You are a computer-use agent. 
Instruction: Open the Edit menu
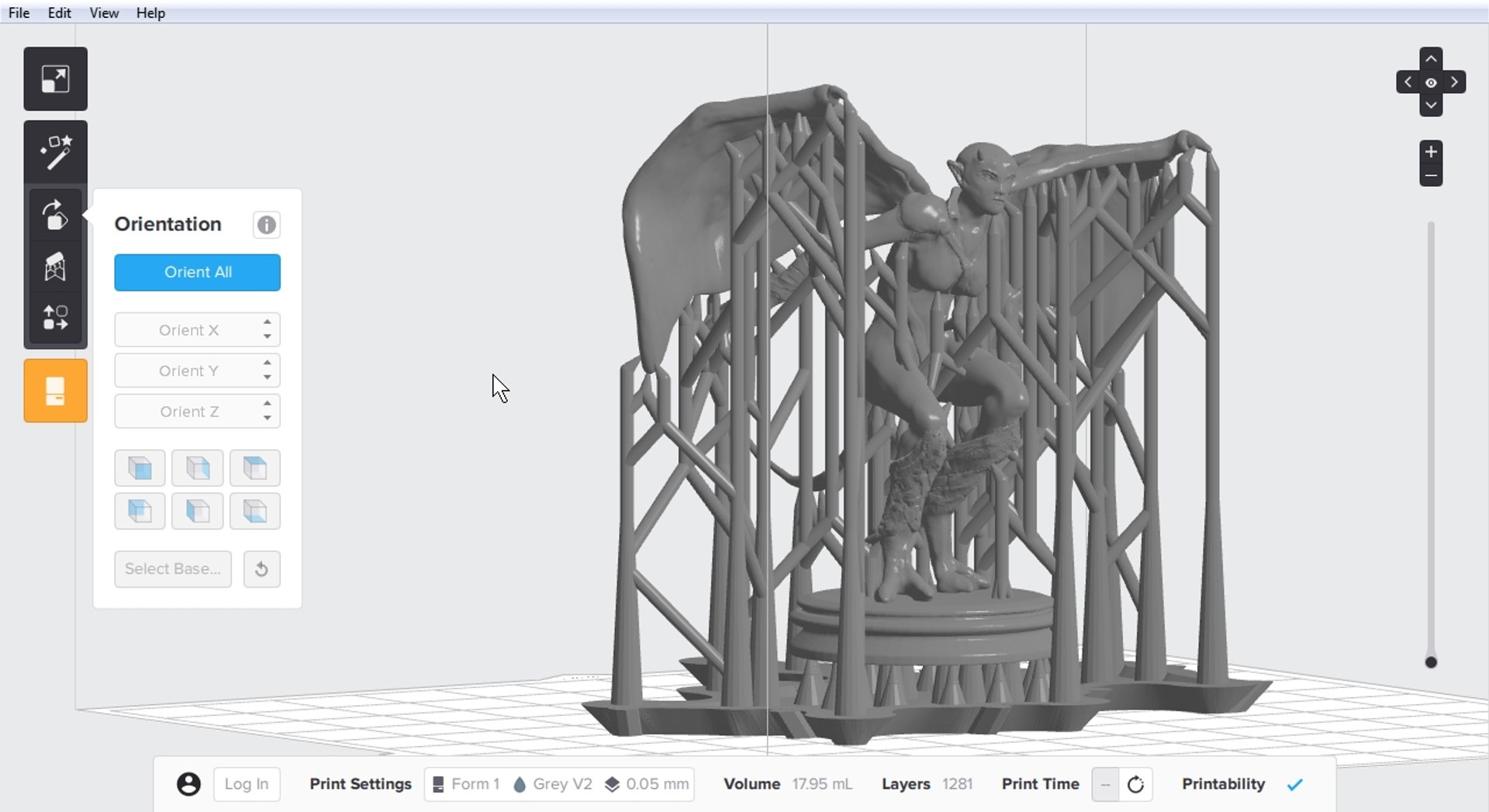pyautogui.click(x=59, y=13)
